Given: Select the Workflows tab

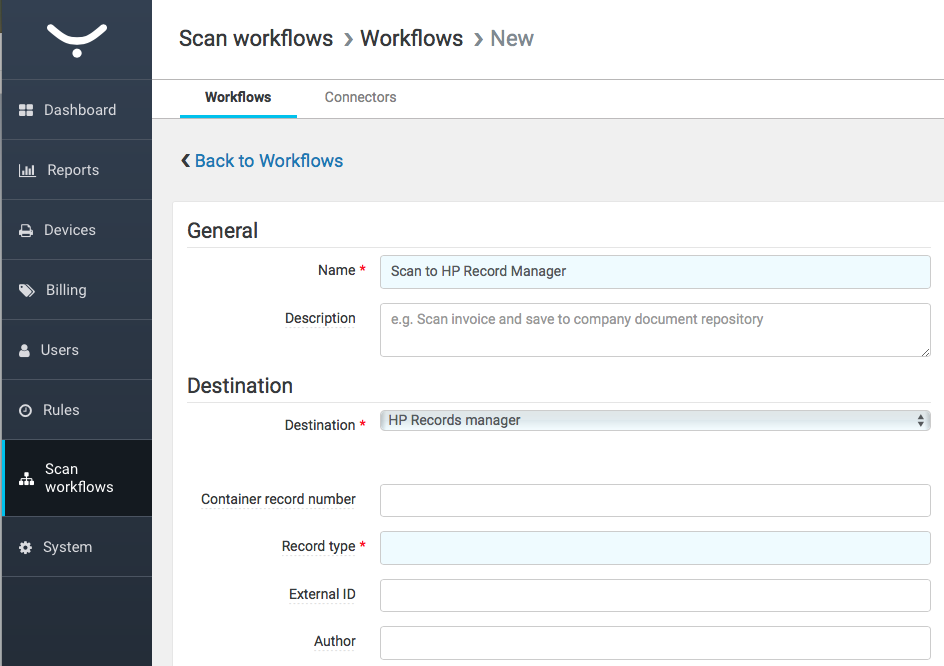Looking at the screenshot, I should (238, 97).
